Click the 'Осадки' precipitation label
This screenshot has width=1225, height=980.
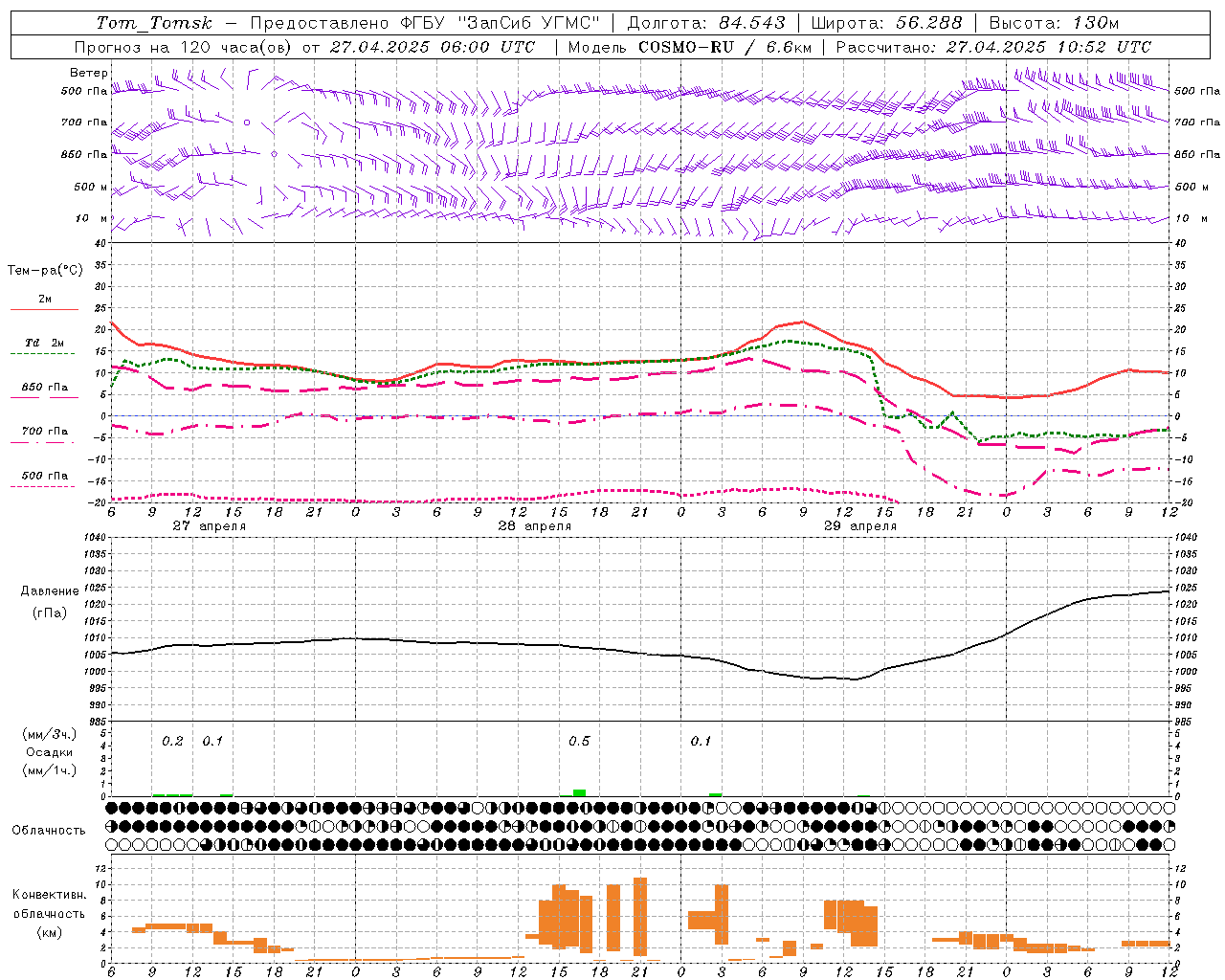click(x=50, y=753)
